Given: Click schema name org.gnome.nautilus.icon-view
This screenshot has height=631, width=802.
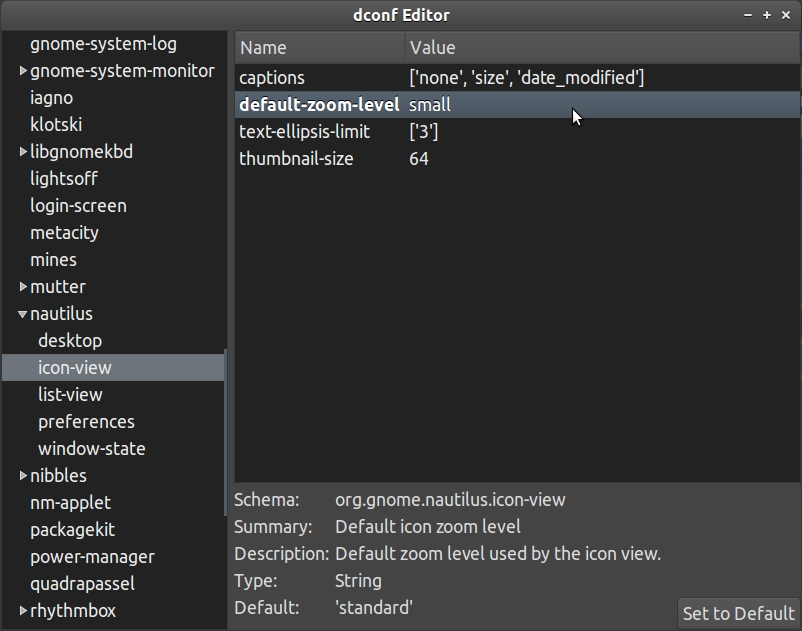Looking at the screenshot, I should [x=450, y=500].
